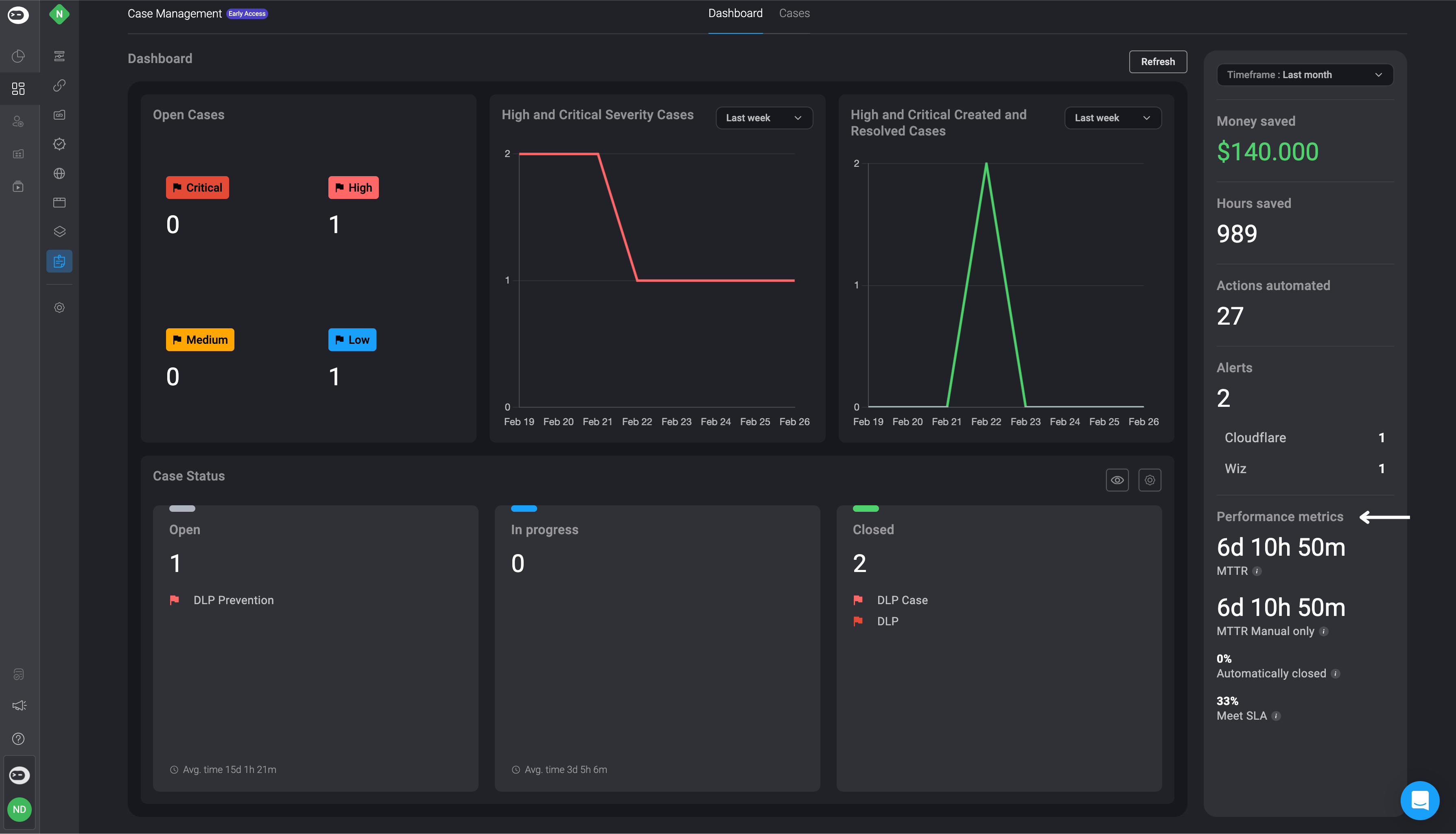Viewport: 1456px width, 834px height.
Task: Click Avg. time 3d 5h 6m text
Action: 565,770
